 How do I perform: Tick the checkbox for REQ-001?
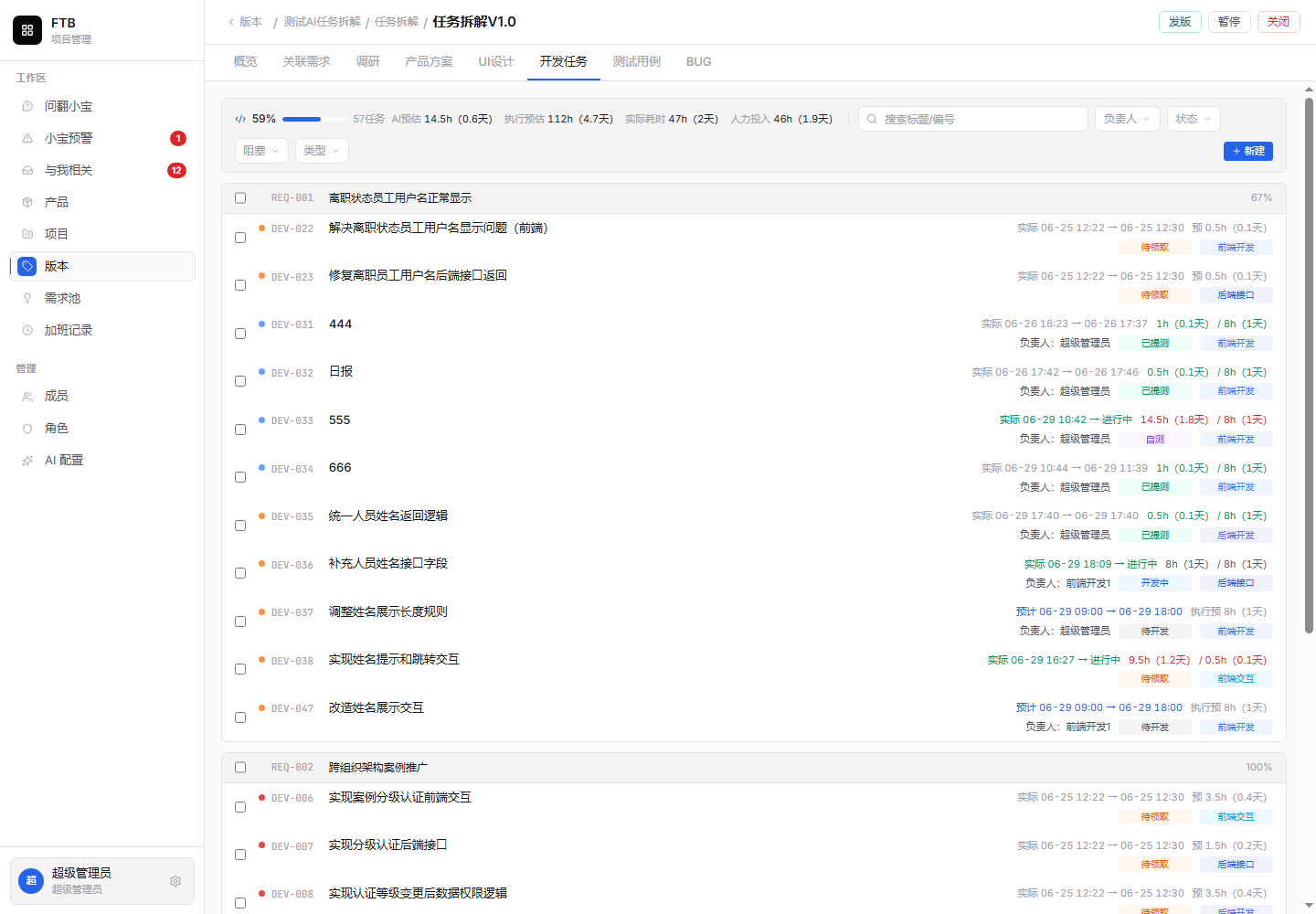coord(240,197)
